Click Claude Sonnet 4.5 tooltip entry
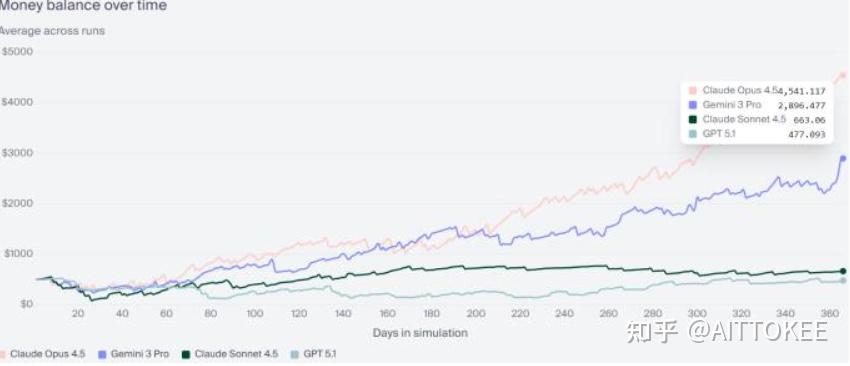Viewport: 850px width, 366px height. pyautogui.click(x=757, y=119)
